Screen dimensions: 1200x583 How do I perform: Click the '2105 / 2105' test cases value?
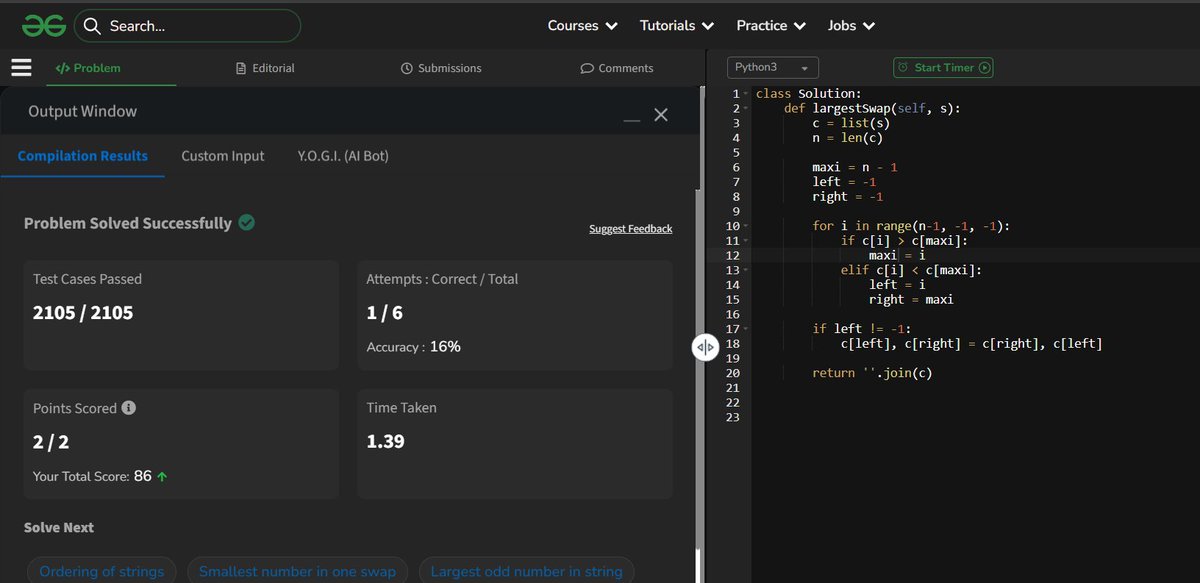[x=83, y=312]
